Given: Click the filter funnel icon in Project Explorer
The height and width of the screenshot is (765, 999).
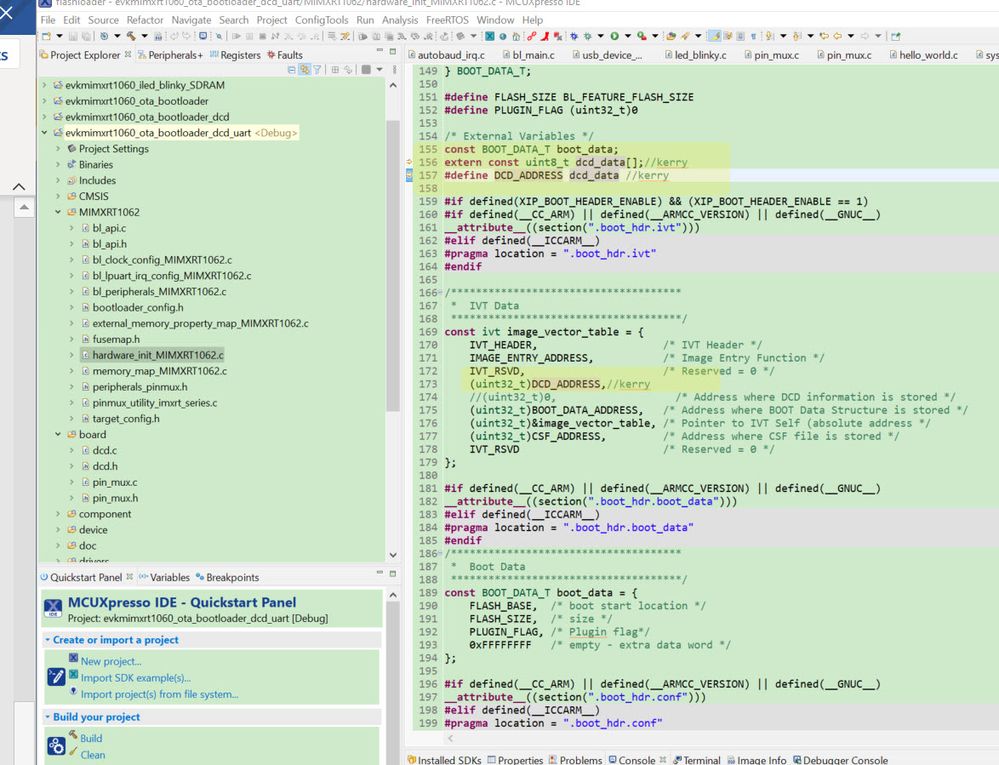Looking at the screenshot, I should (317, 69).
